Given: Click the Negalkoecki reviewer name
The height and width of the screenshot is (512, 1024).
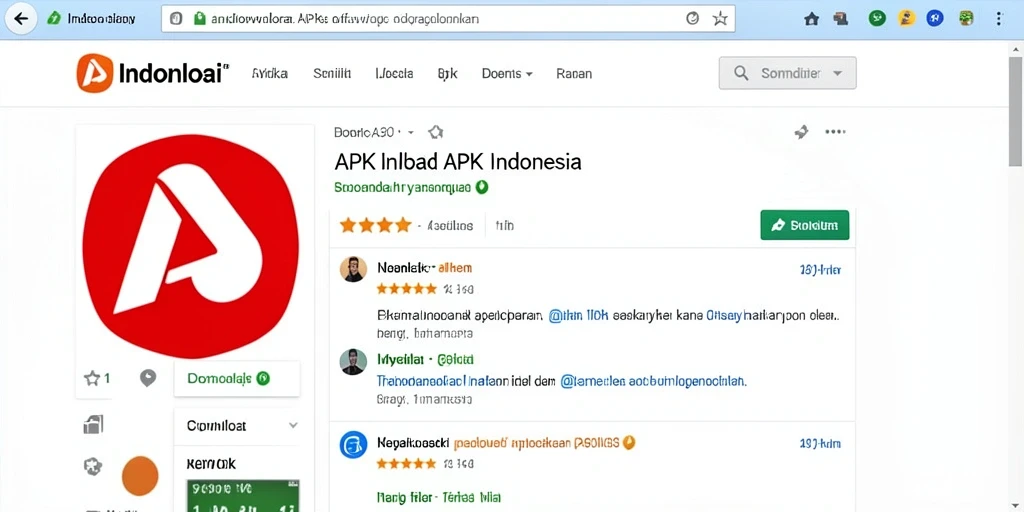Looking at the screenshot, I should [413, 443].
